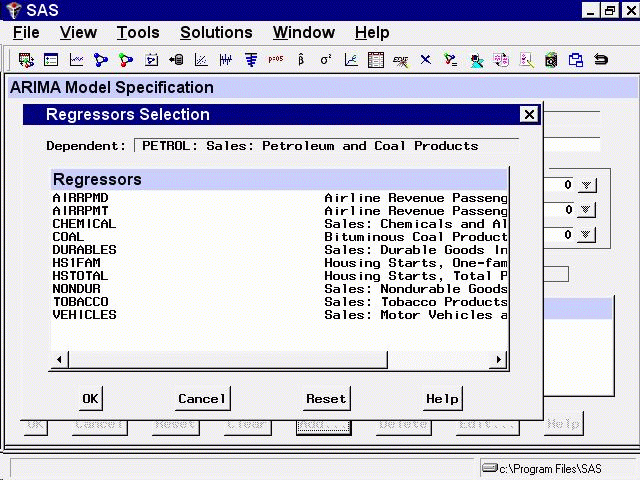This screenshot has height=480, width=640.
Task: Click Cancel in Regressors Selection dialog
Action: pyautogui.click(x=202, y=398)
